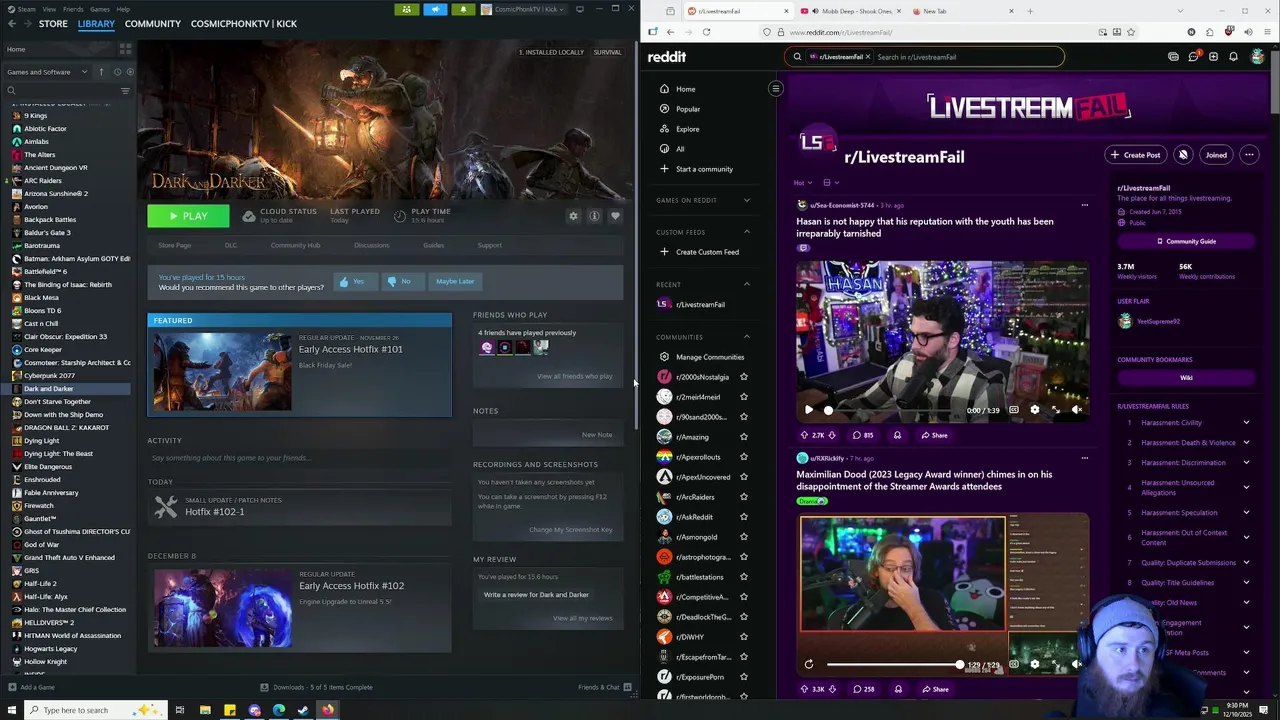Open Reddit notifications bell in header

1233,57
